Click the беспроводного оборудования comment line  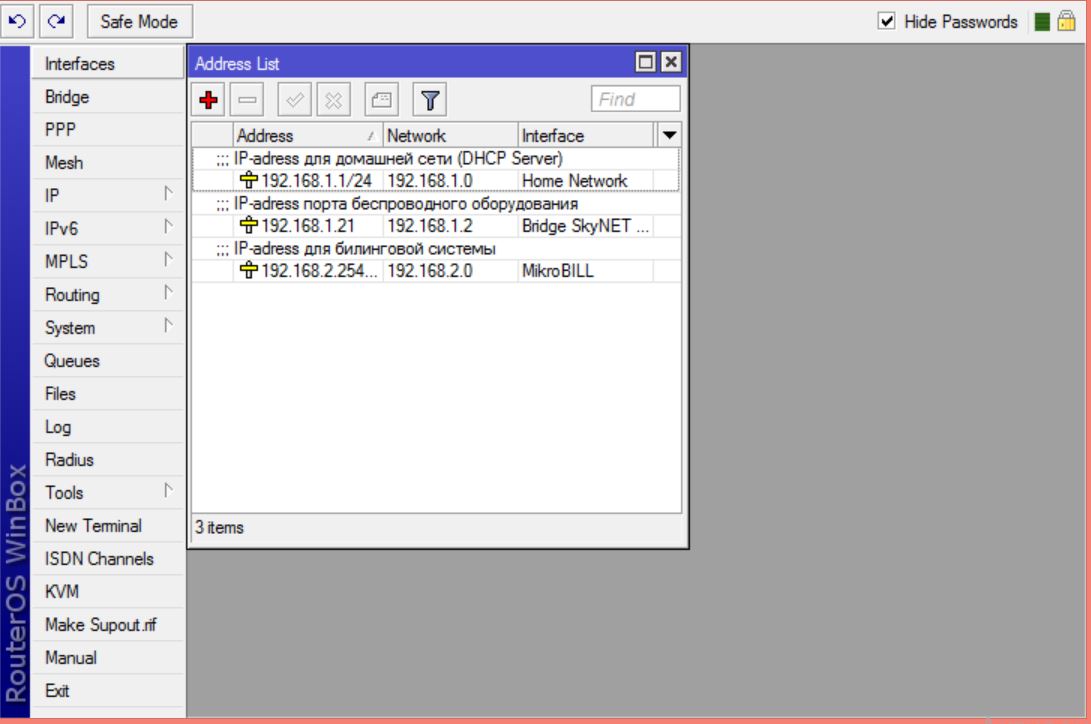pos(436,204)
